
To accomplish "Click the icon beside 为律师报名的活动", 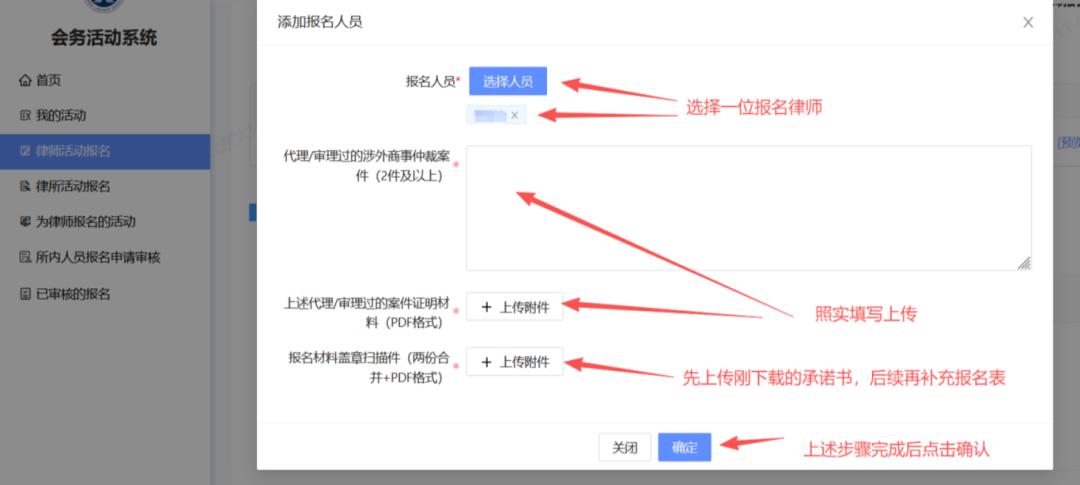I will tap(26, 222).
